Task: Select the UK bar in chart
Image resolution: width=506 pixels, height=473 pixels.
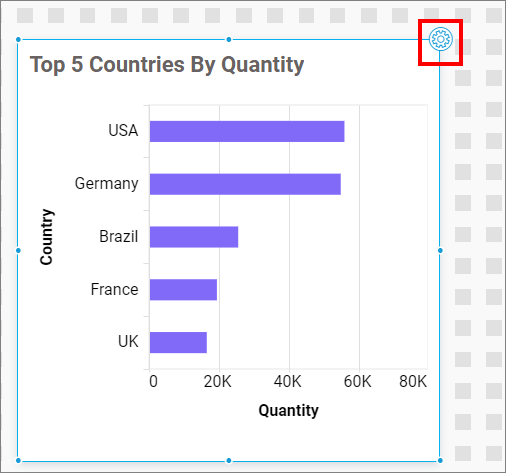Action: point(178,342)
